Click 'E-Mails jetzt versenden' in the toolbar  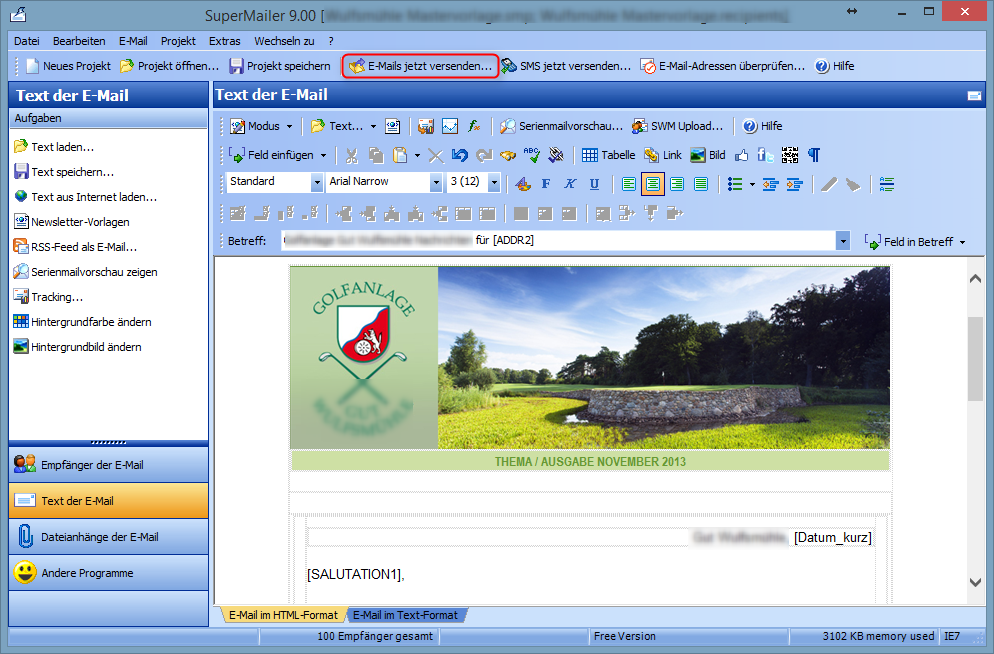pos(421,66)
